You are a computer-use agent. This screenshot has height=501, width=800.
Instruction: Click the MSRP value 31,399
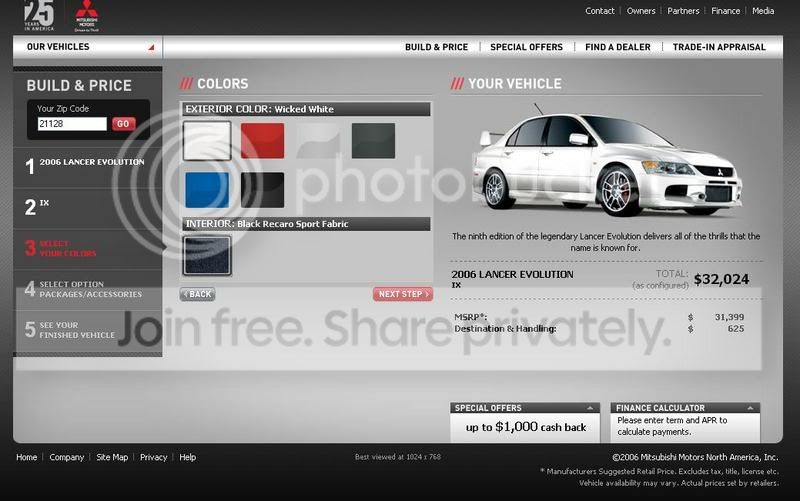click(729, 317)
